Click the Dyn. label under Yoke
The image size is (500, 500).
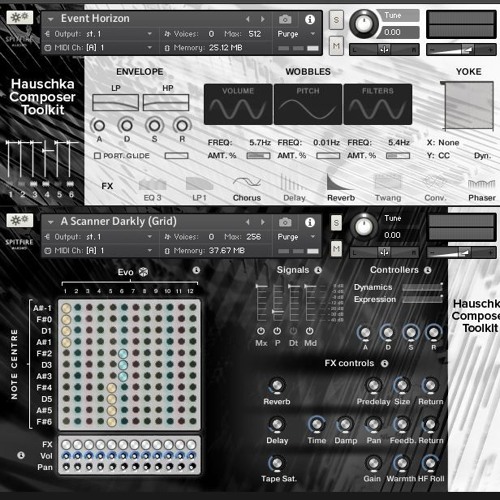point(482,156)
